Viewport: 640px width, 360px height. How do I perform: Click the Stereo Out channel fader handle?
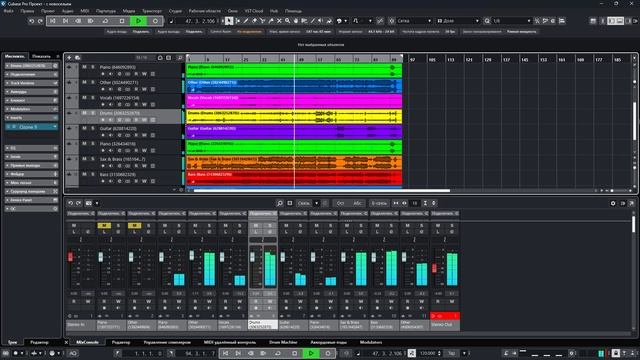(x=434, y=268)
